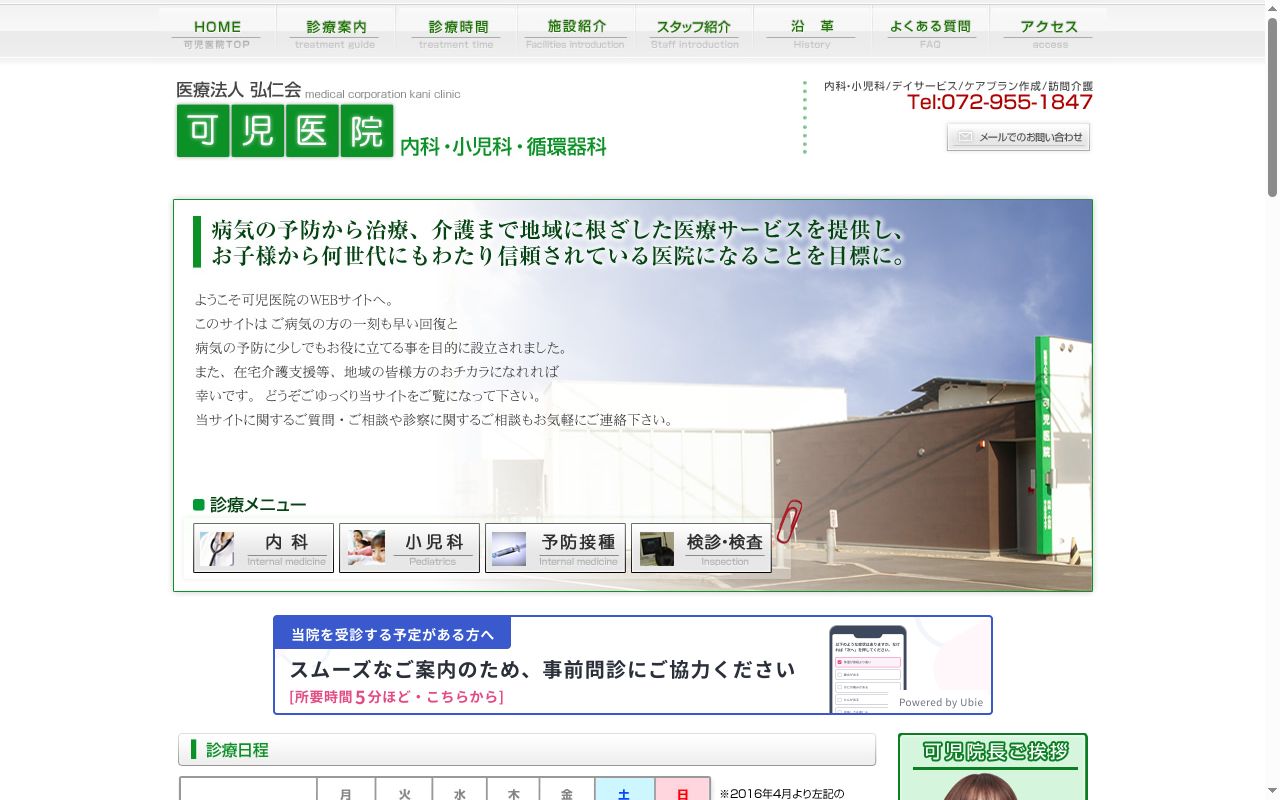This screenshot has height=800, width=1280.
Task: Click stethoscope thumbnail on 内科 button
Action: pos(217,548)
